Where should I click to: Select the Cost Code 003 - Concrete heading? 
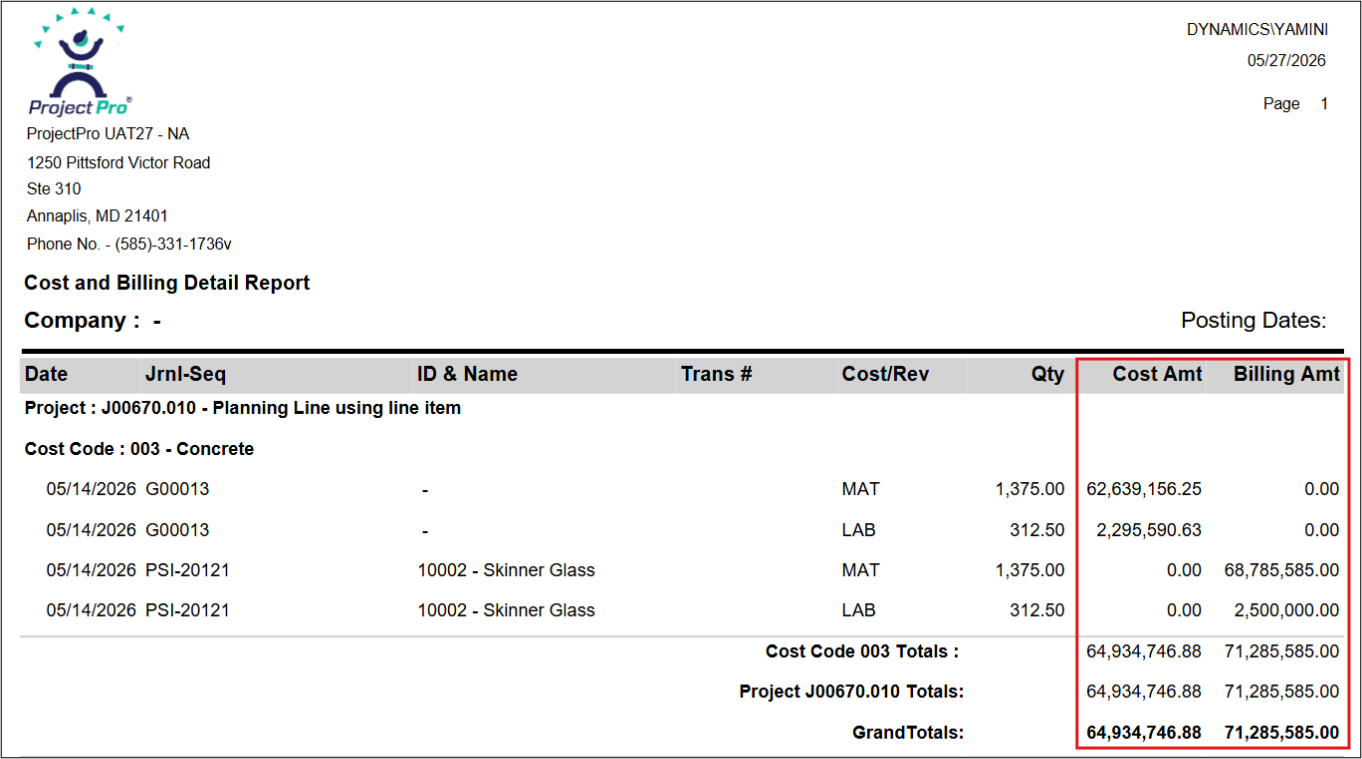139,449
